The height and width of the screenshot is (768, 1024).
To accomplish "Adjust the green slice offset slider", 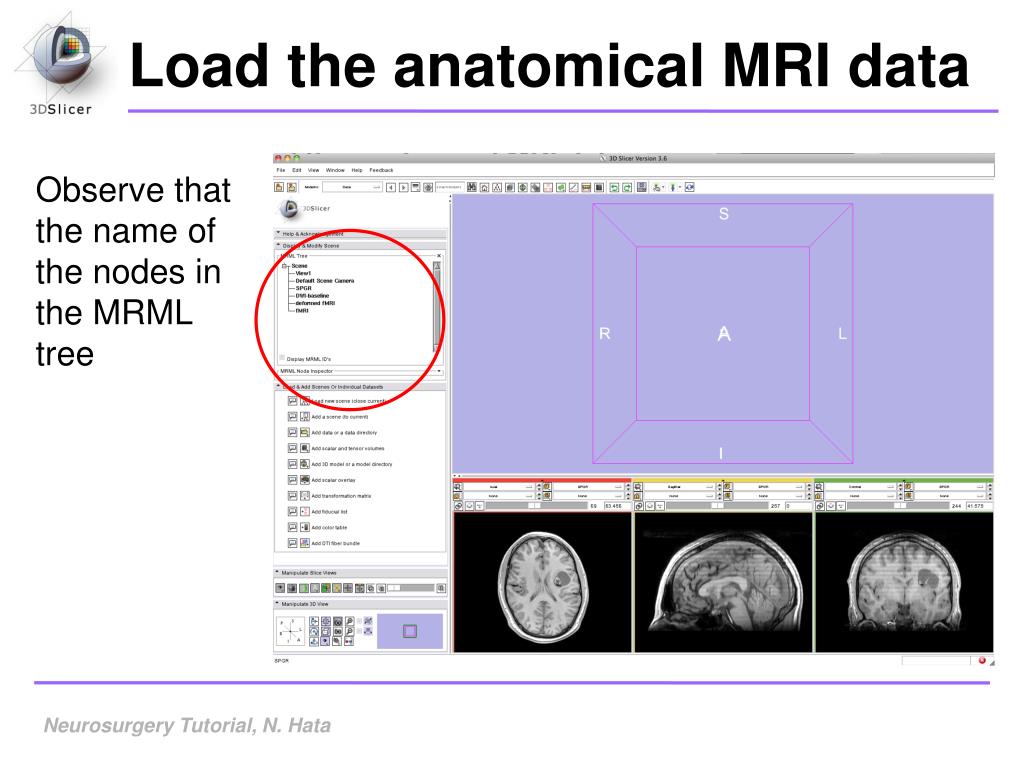I will click(897, 506).
